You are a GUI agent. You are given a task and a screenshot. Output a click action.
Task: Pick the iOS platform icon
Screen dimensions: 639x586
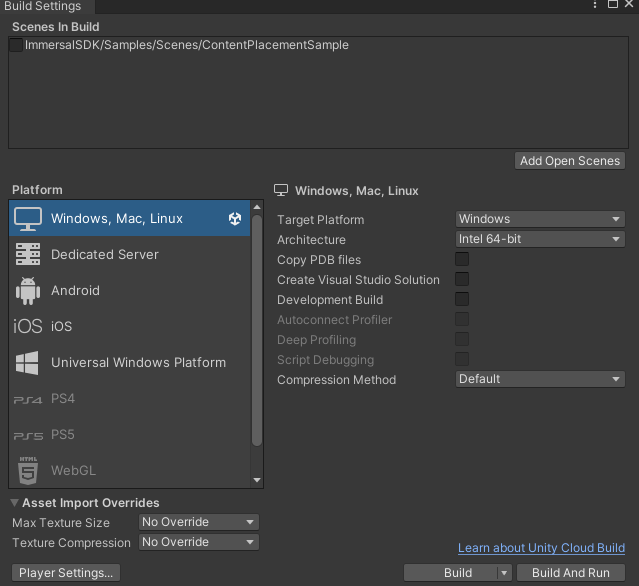point(28,326)
